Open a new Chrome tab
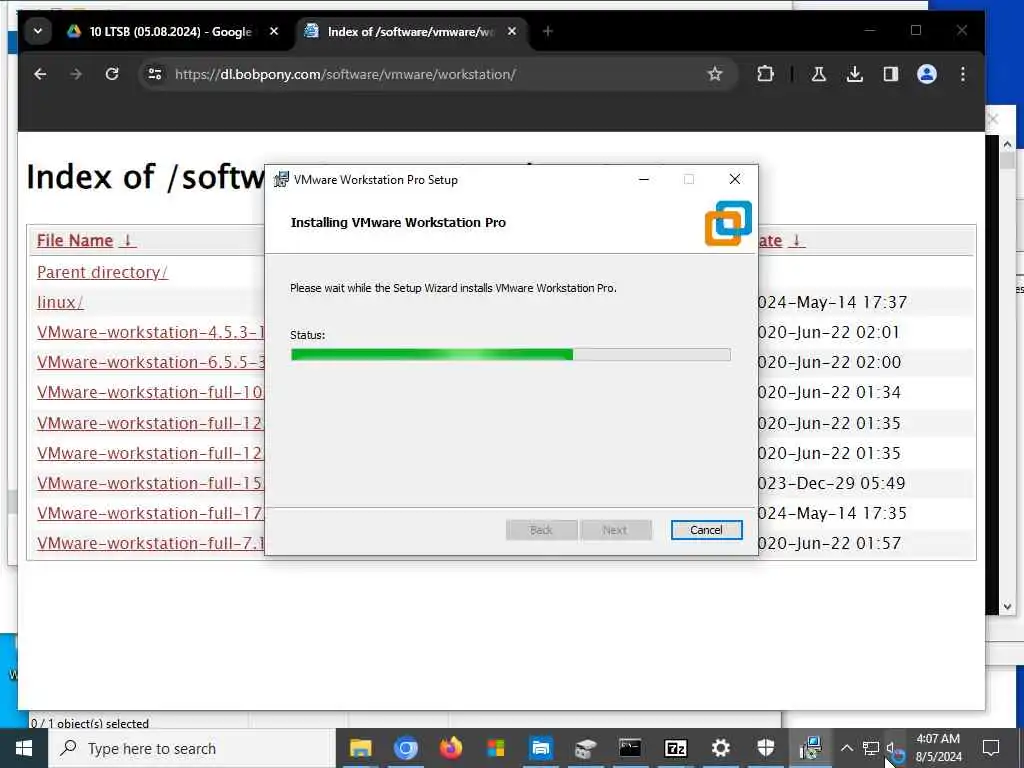Screen dimensions: 1024x768 point(548,31)
